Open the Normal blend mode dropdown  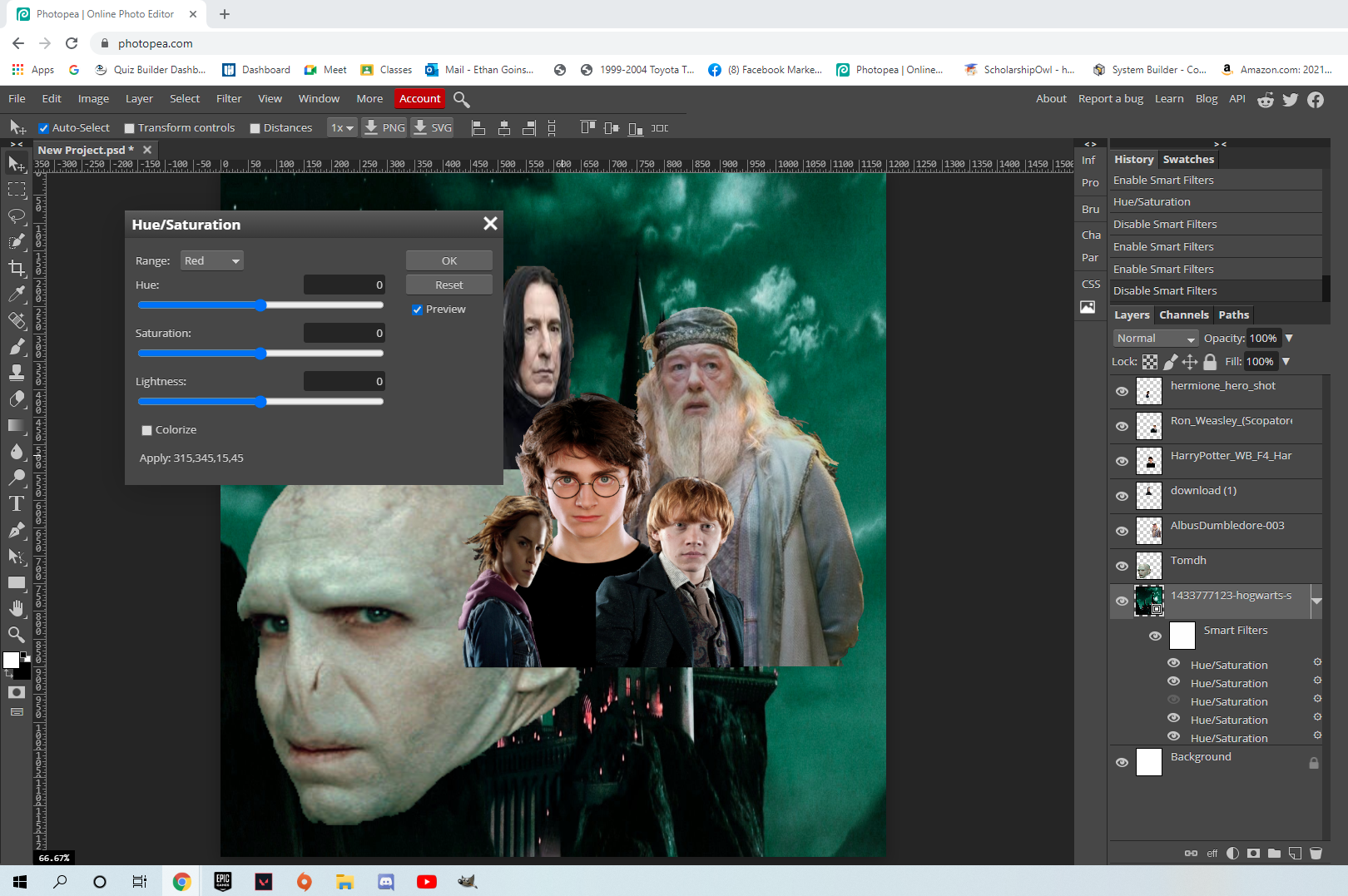1155,339
